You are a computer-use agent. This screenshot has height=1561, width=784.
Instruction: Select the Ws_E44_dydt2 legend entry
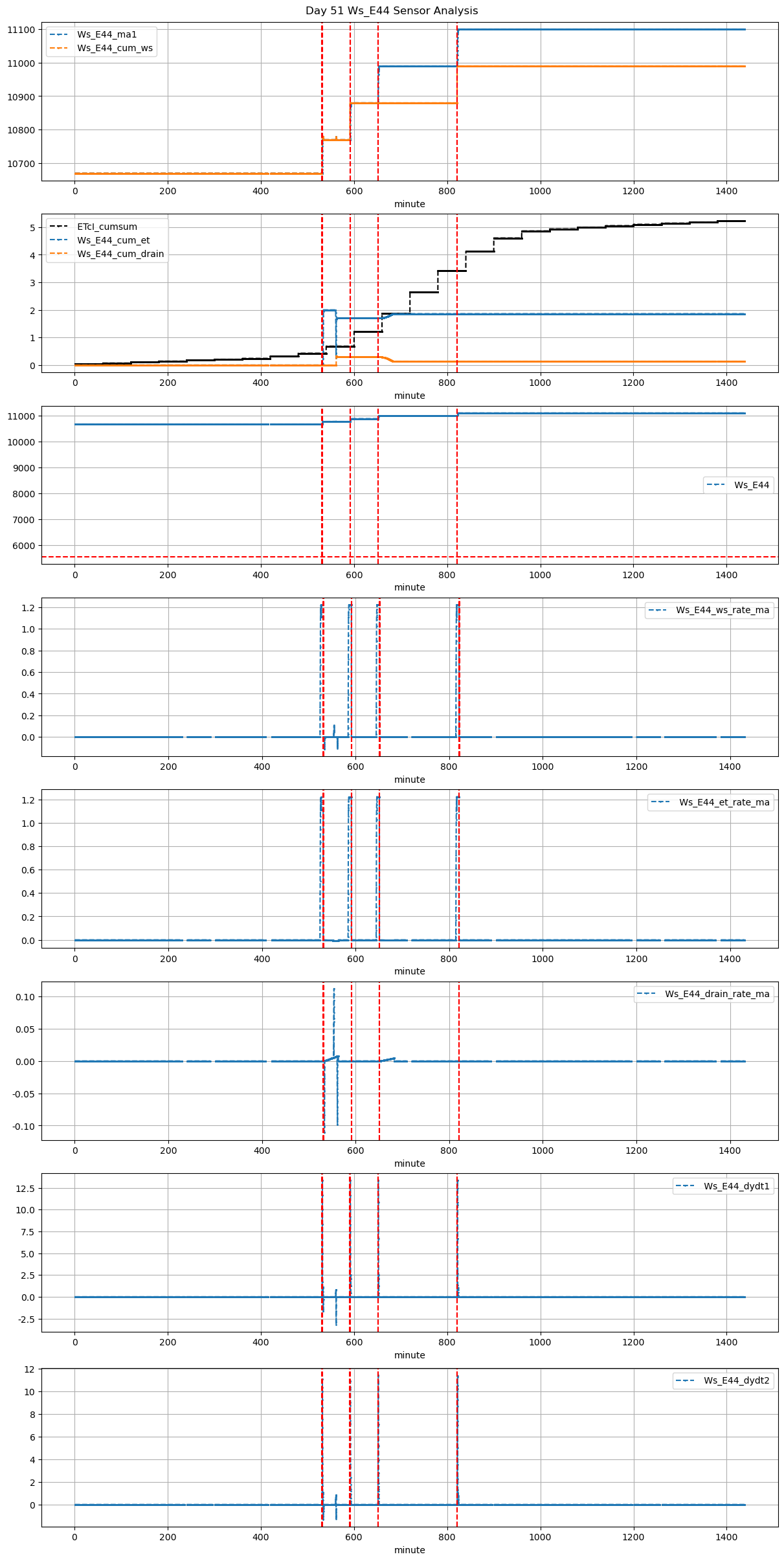coord(722,1380)
